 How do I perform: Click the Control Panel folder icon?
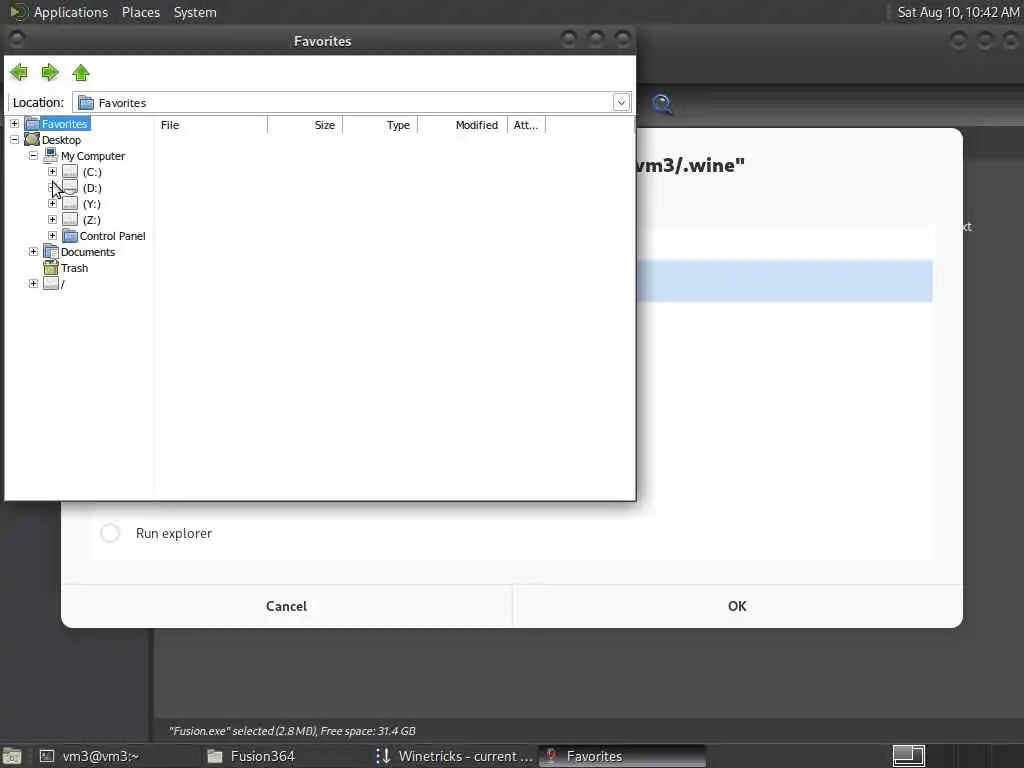pos(70,236)
